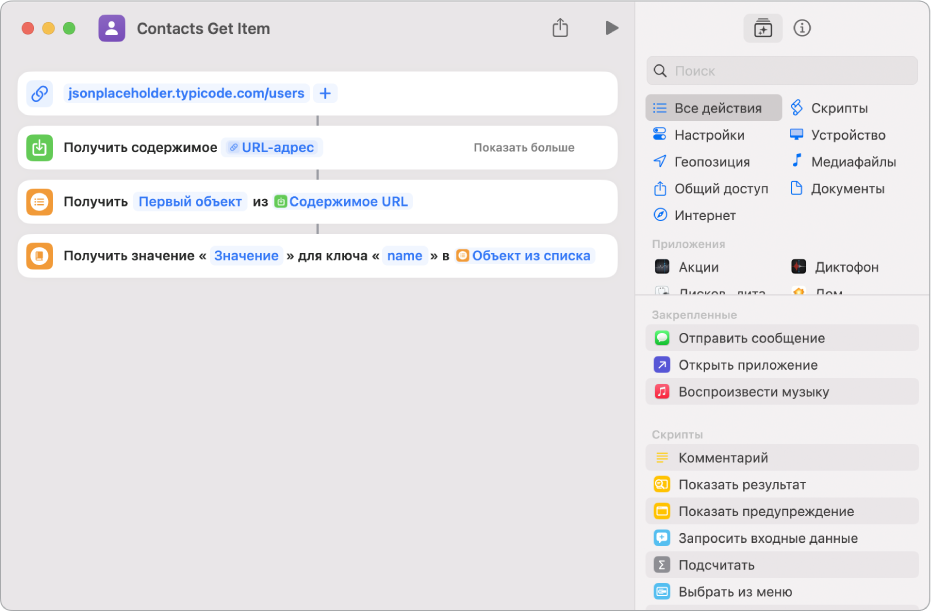This screenshot has height=612, width=931.
Task: Click the orange dictionary action icon
Action: 40,256
